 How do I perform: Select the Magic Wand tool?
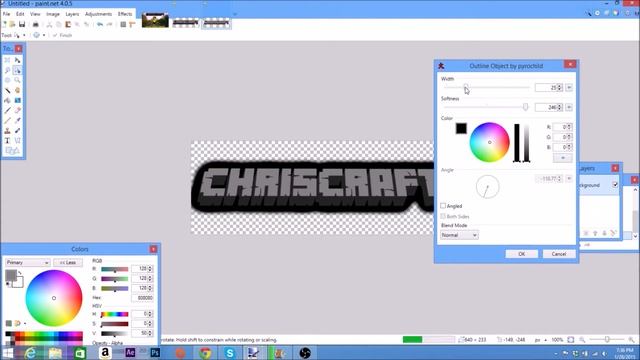pos(7,90)
